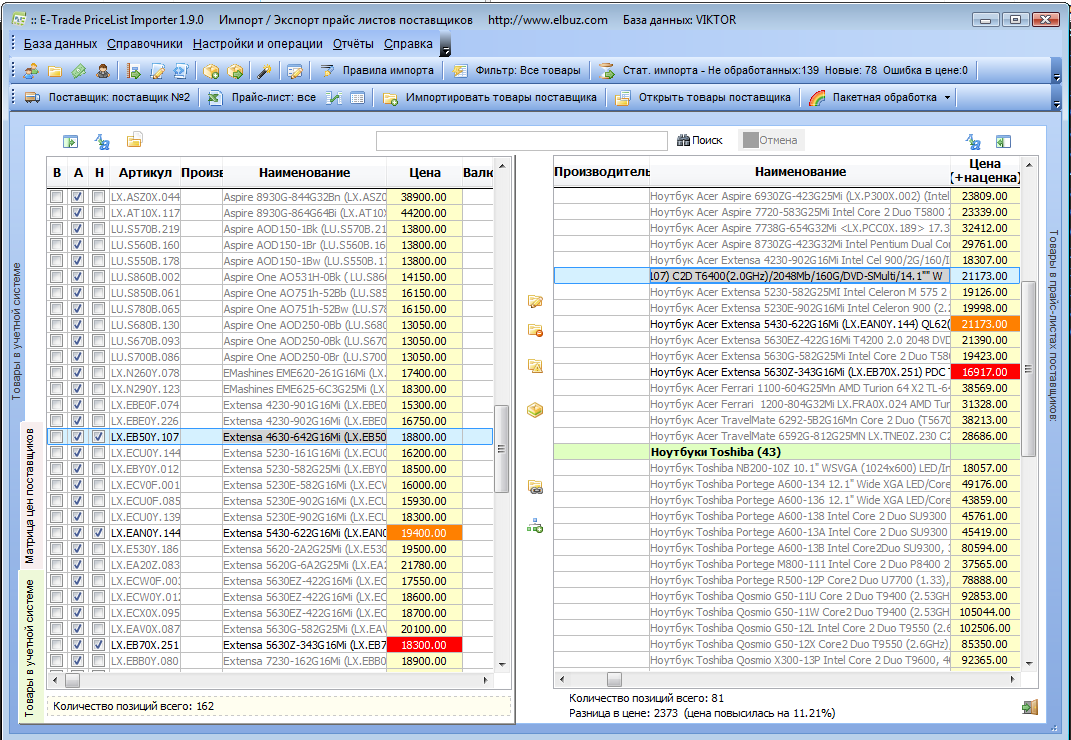Click the middle strip warning folder icon
The image size is (1071, 740).
tap(536, 366)
